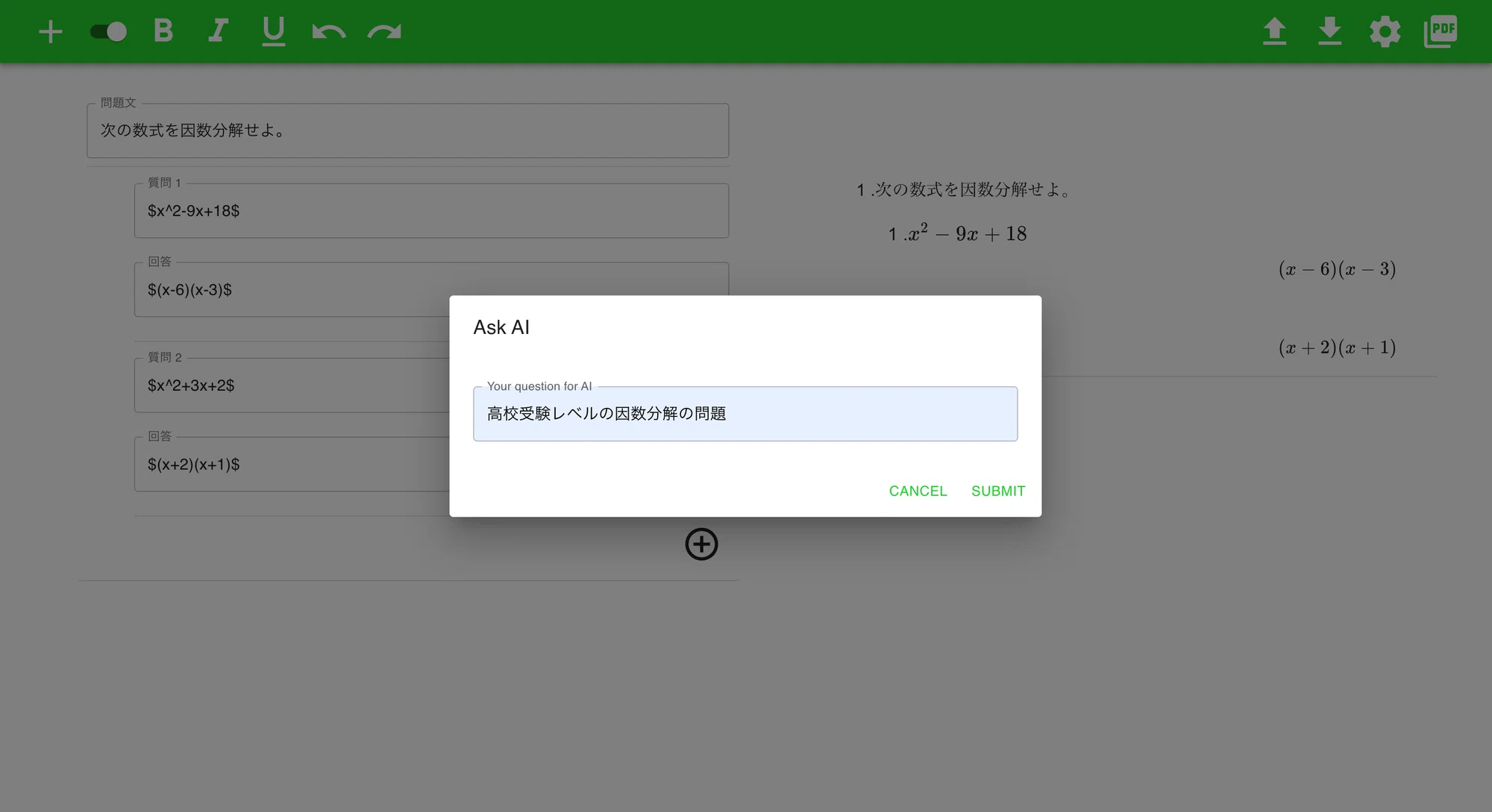Apply italic formatting

[x=217, y=31]
